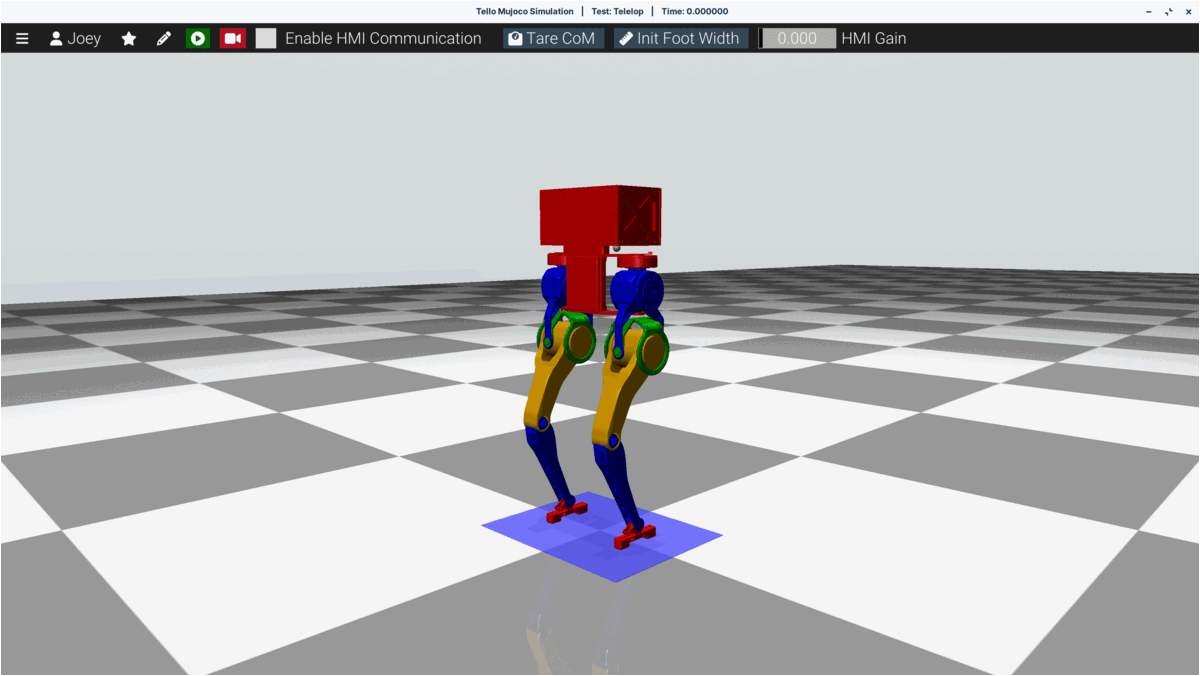Click the Init Foot Width button
1200x676 pixels.
coord(680,39)
